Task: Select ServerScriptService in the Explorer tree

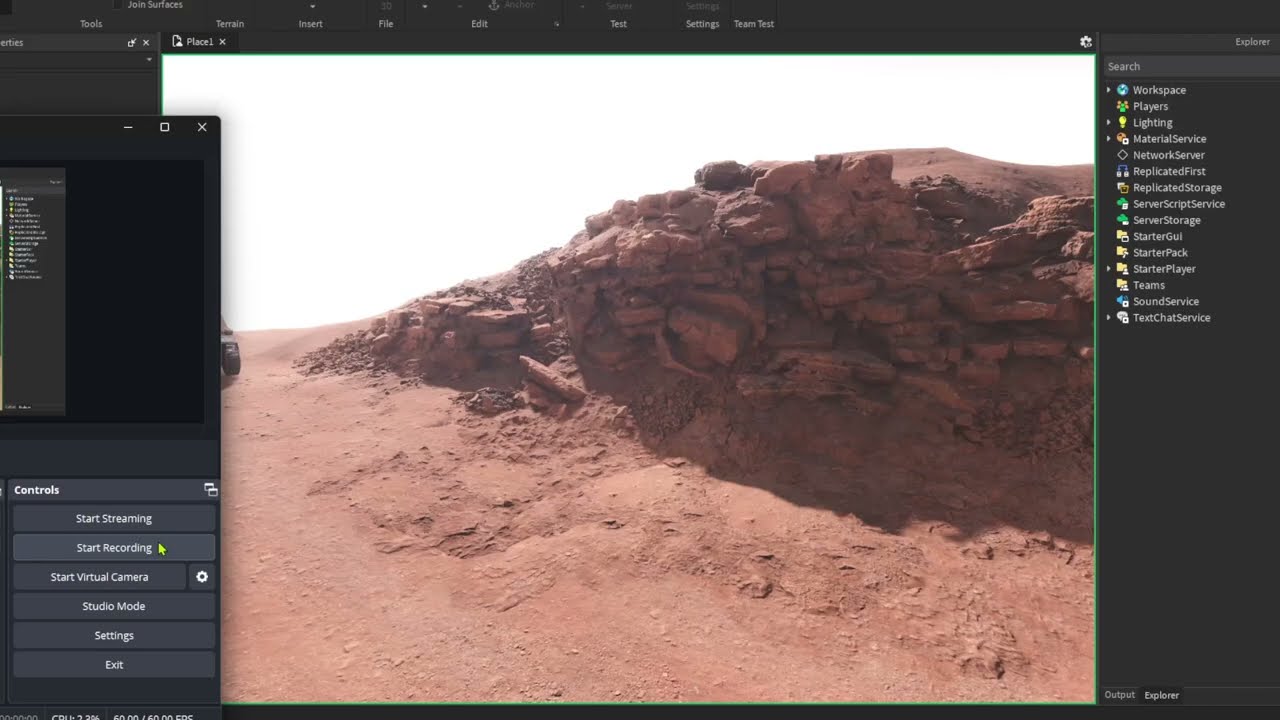Action: tap(1179, 204)
